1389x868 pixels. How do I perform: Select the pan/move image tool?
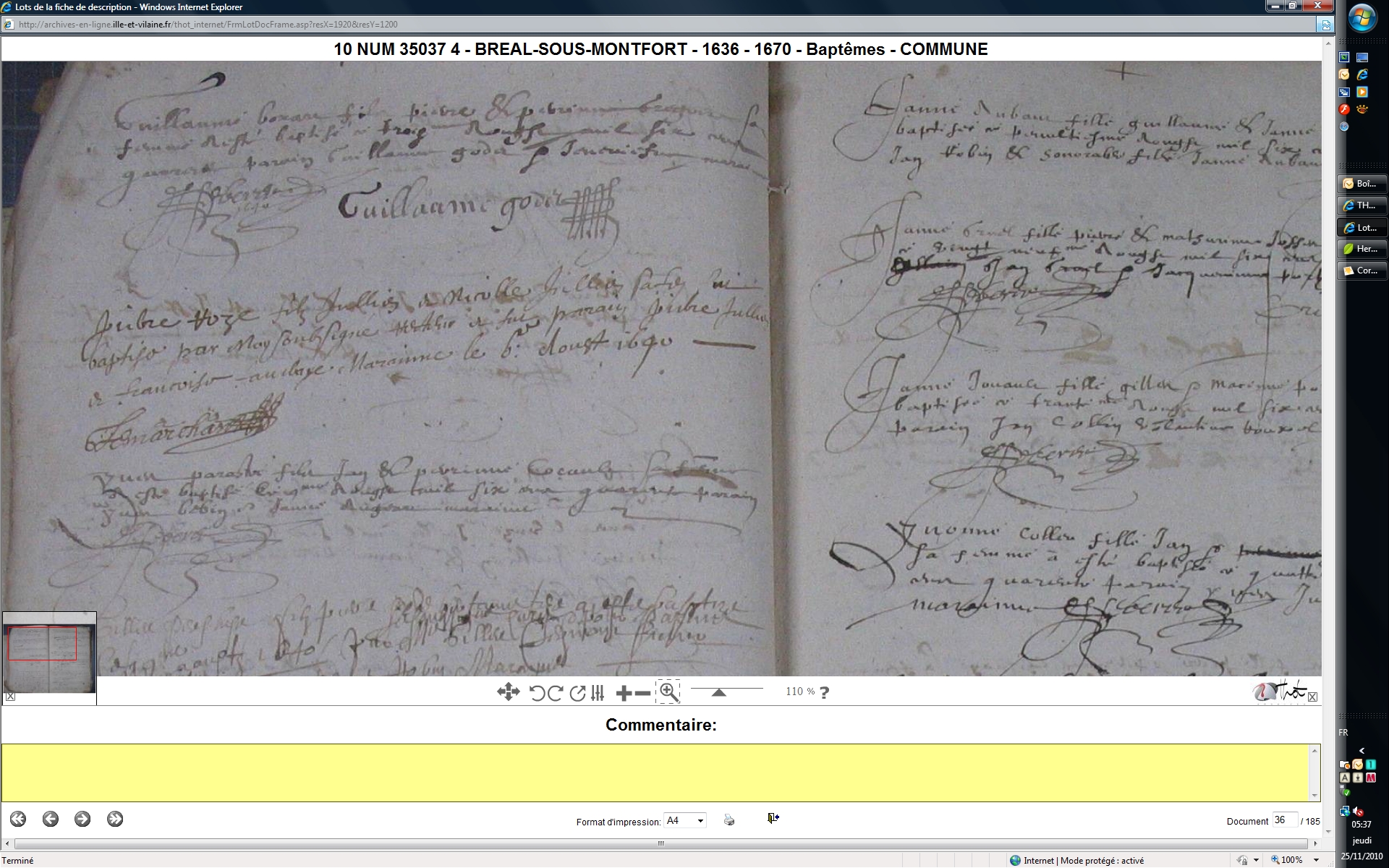point(508,692)
